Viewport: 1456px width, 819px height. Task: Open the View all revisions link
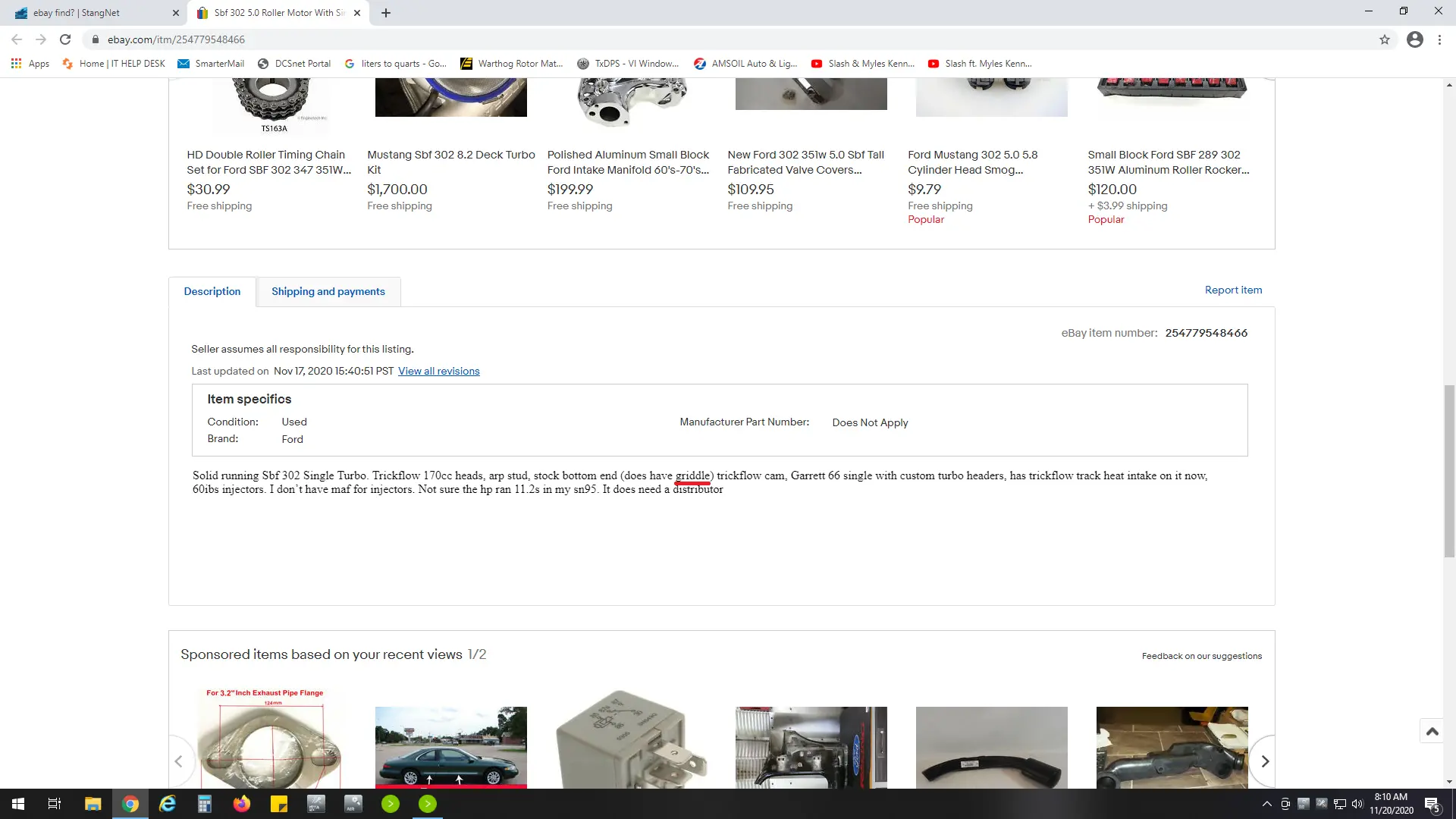[x=439, y=372]
